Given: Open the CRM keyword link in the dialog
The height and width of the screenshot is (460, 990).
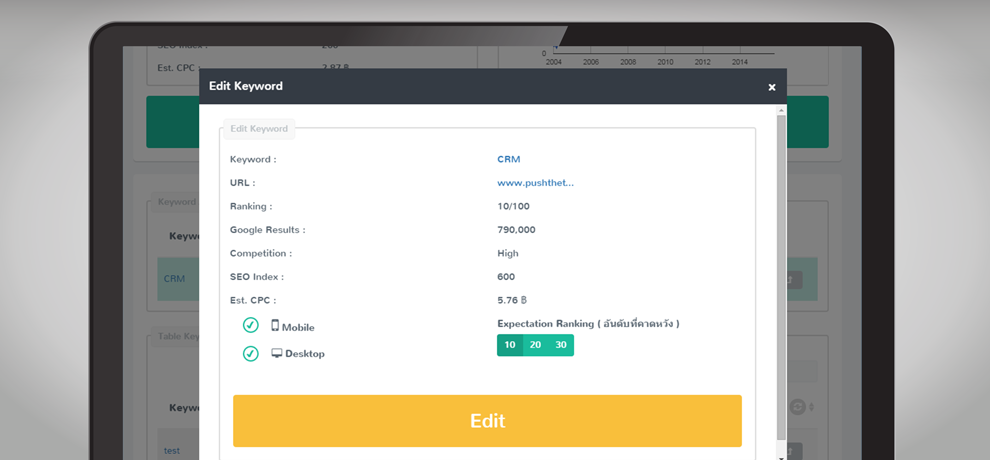Looking at the screenshot, I should [509, 159].
